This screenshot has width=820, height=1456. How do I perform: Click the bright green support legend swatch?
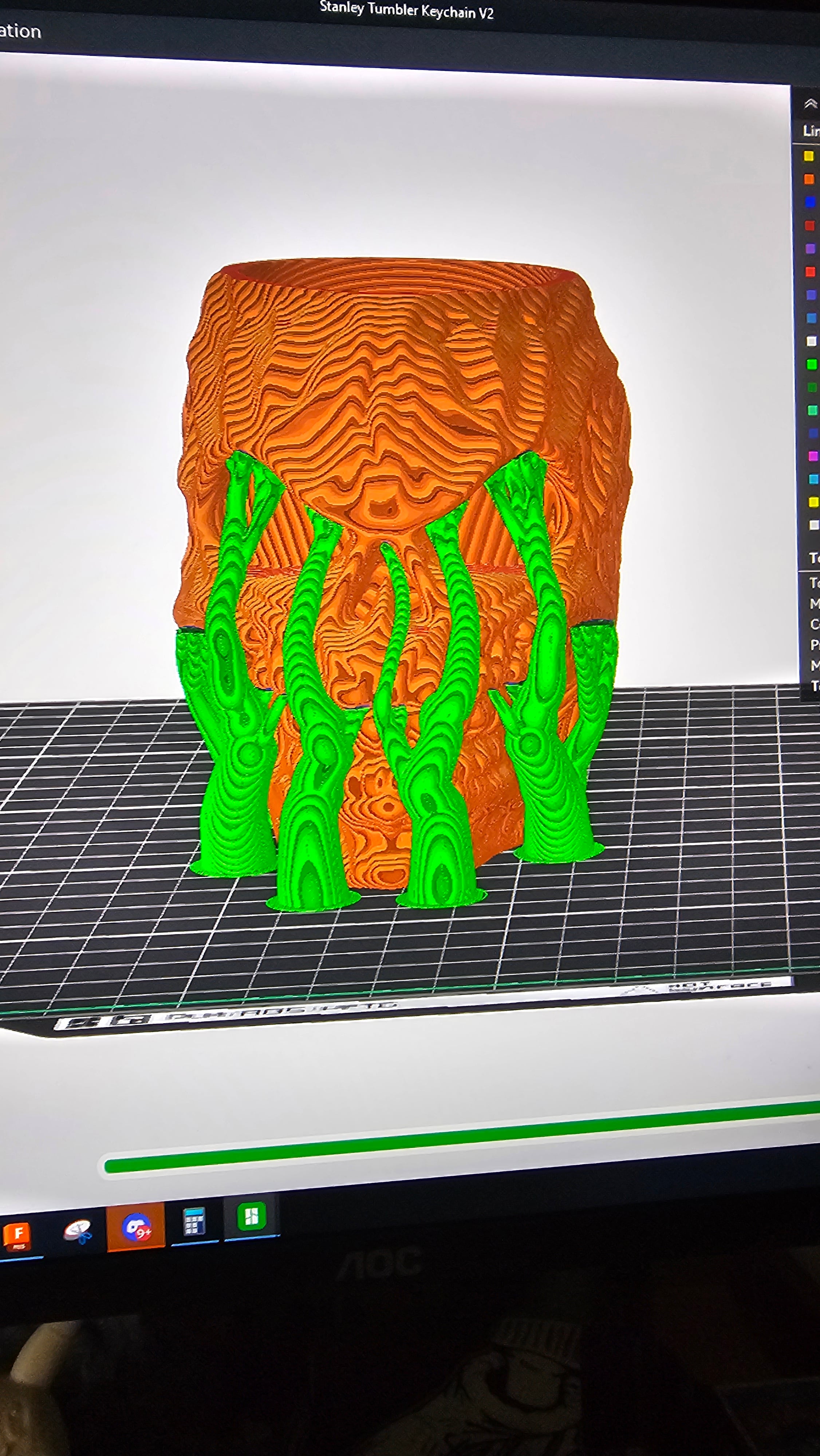point(812,364)
